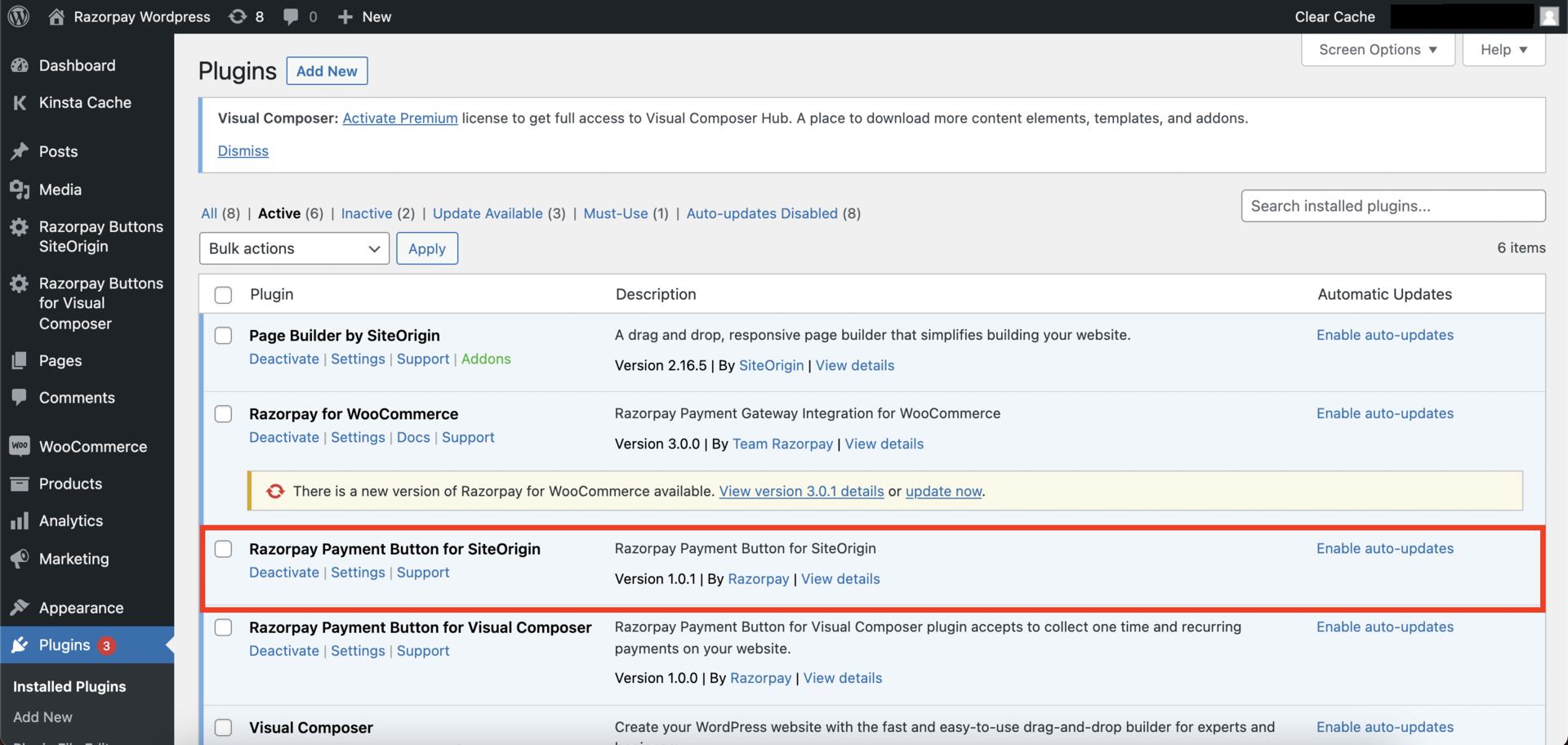This screenshot has height=745, width=1568.
Task: Check the Visual Composer plugin checkbox
Action: (223, 728)
